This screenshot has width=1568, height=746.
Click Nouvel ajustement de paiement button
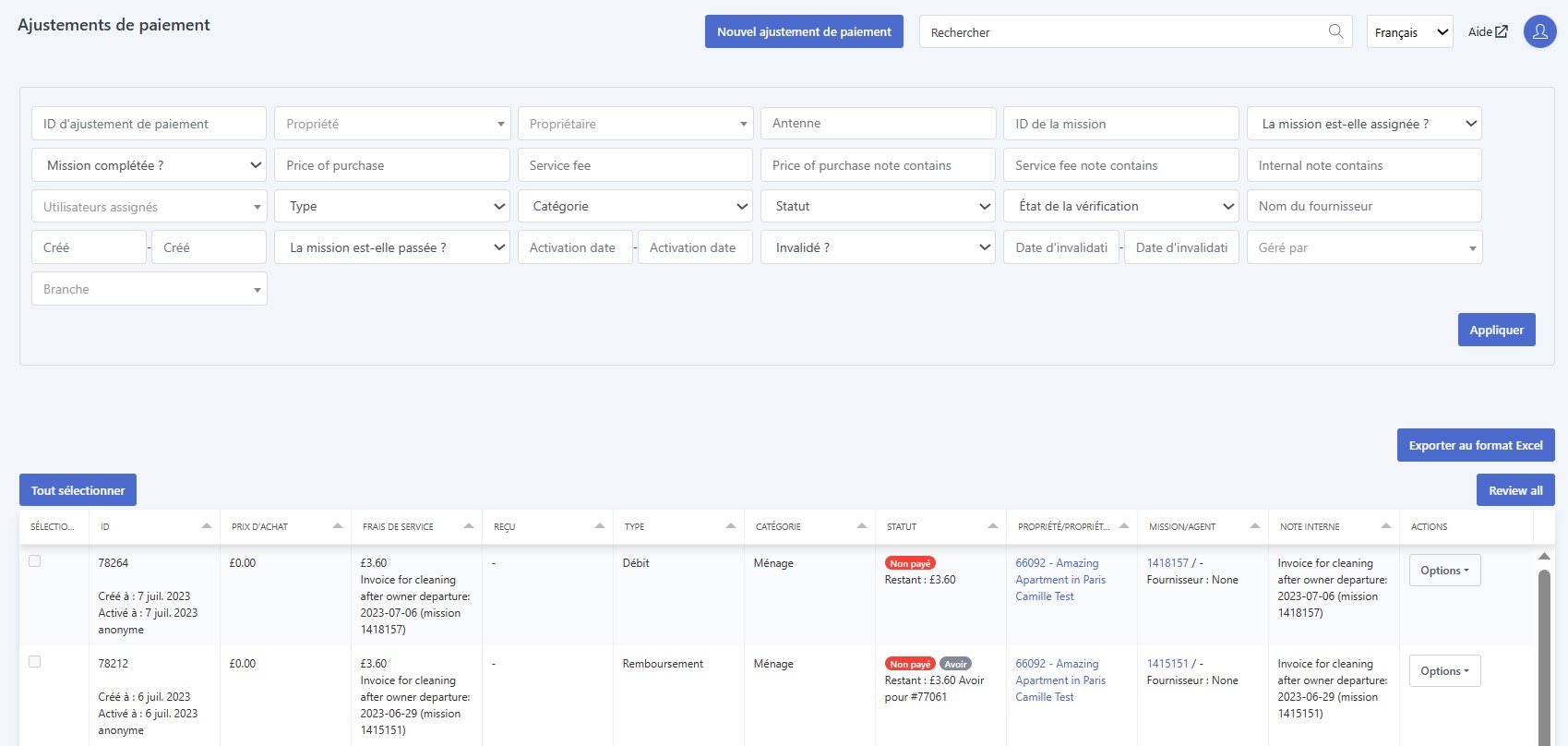point(804,31)
